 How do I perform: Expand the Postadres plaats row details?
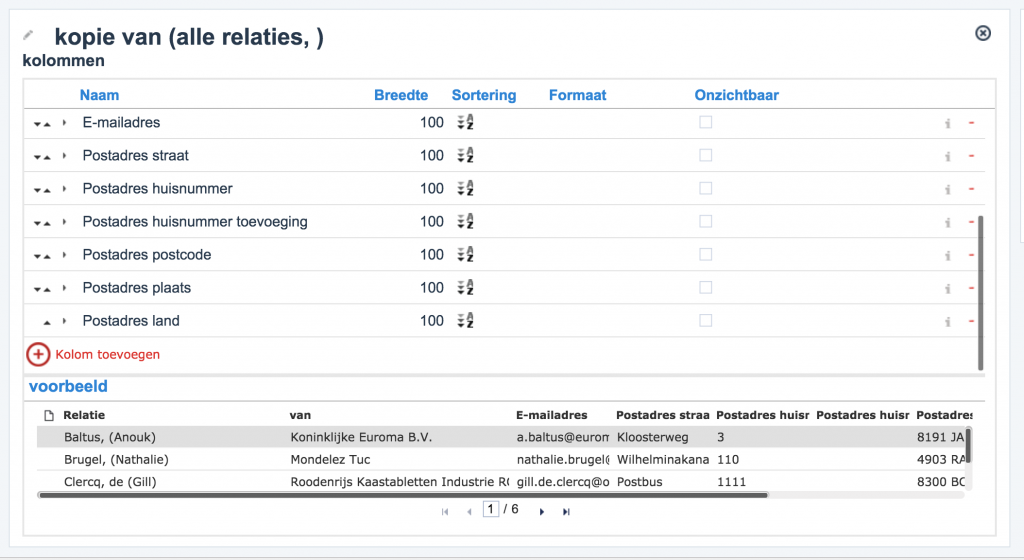(65, 288)
